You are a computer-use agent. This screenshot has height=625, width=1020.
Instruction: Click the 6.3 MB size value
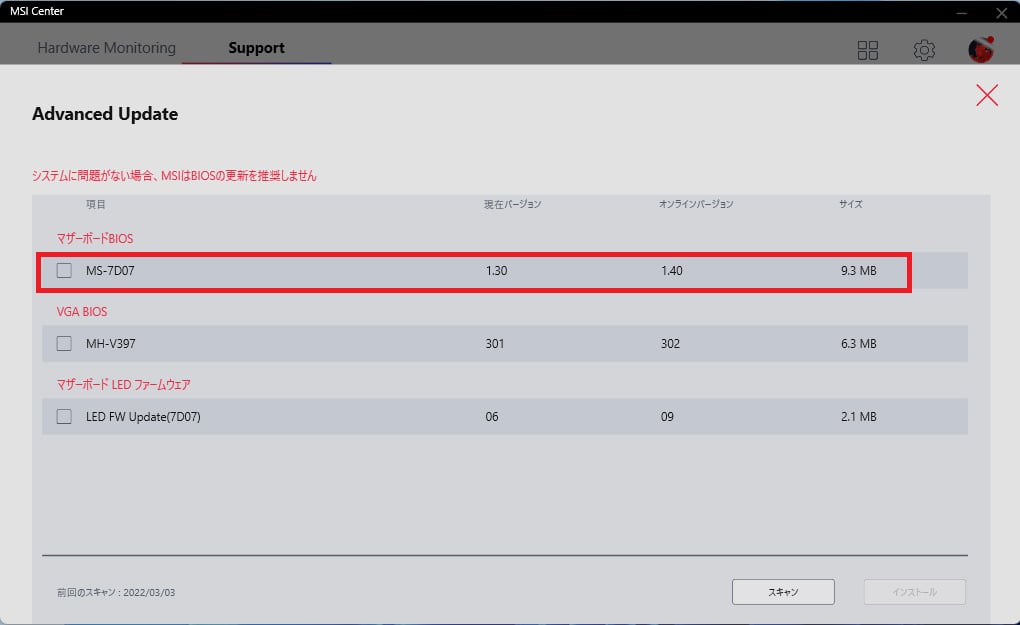(x=859, y=343)
